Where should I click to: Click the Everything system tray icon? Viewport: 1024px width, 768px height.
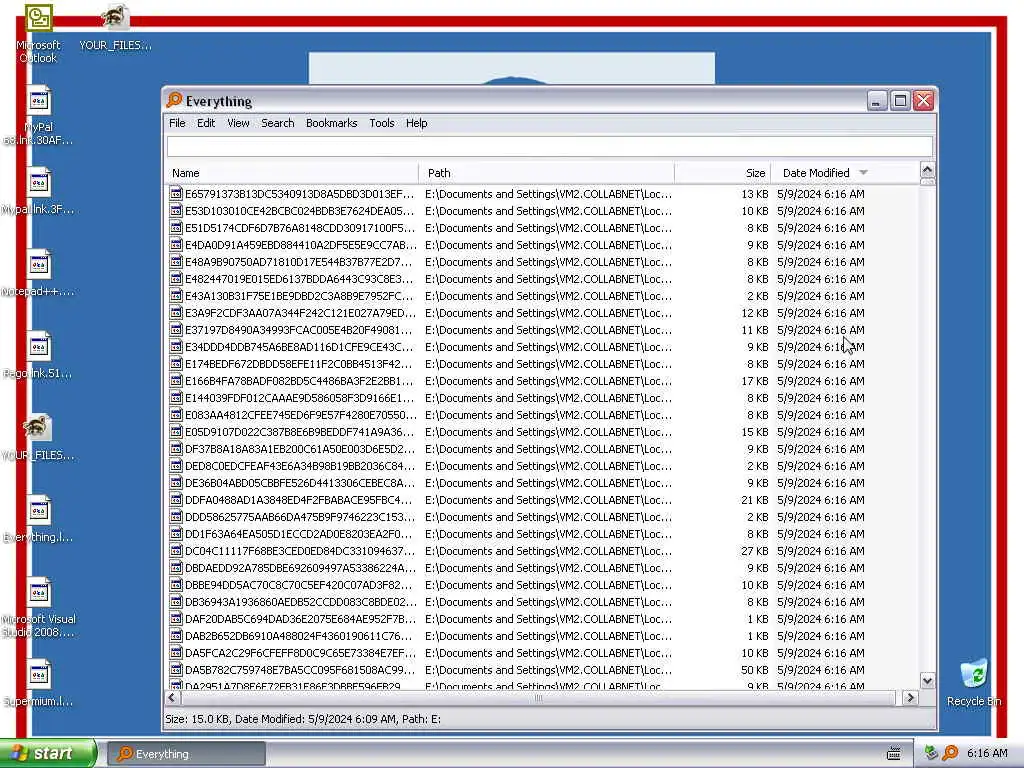pyautogui.click(x=950, y=753)
